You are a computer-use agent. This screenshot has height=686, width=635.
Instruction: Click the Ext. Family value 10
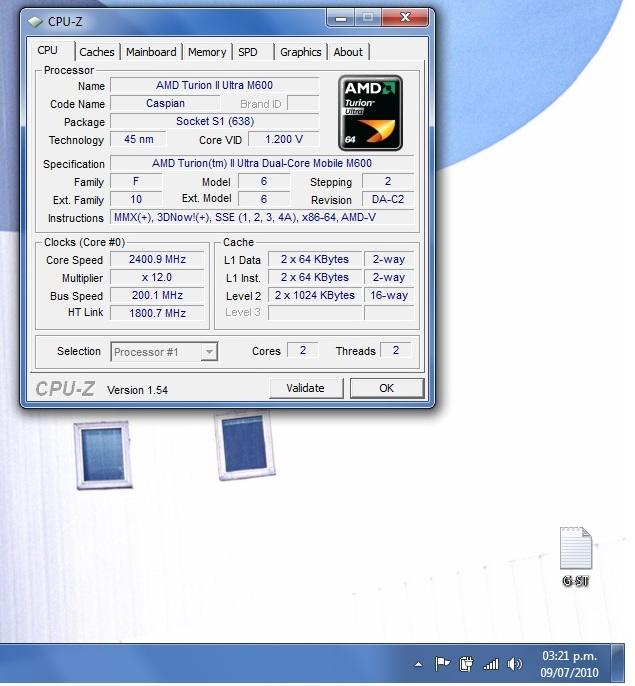(x=136, y=199)
